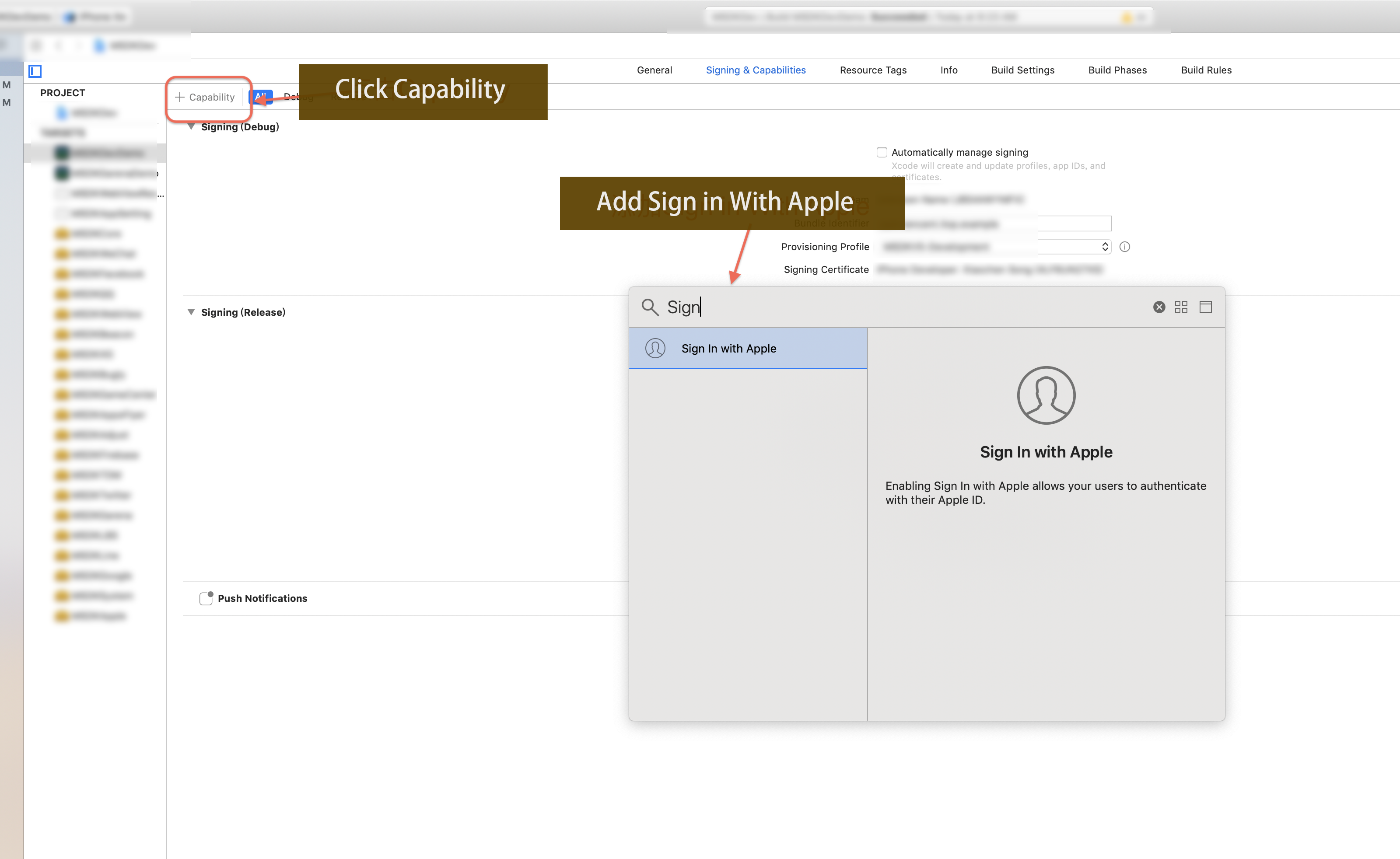
Task: Switch to grid view in capability picker
Action: tap(1181, 307)
